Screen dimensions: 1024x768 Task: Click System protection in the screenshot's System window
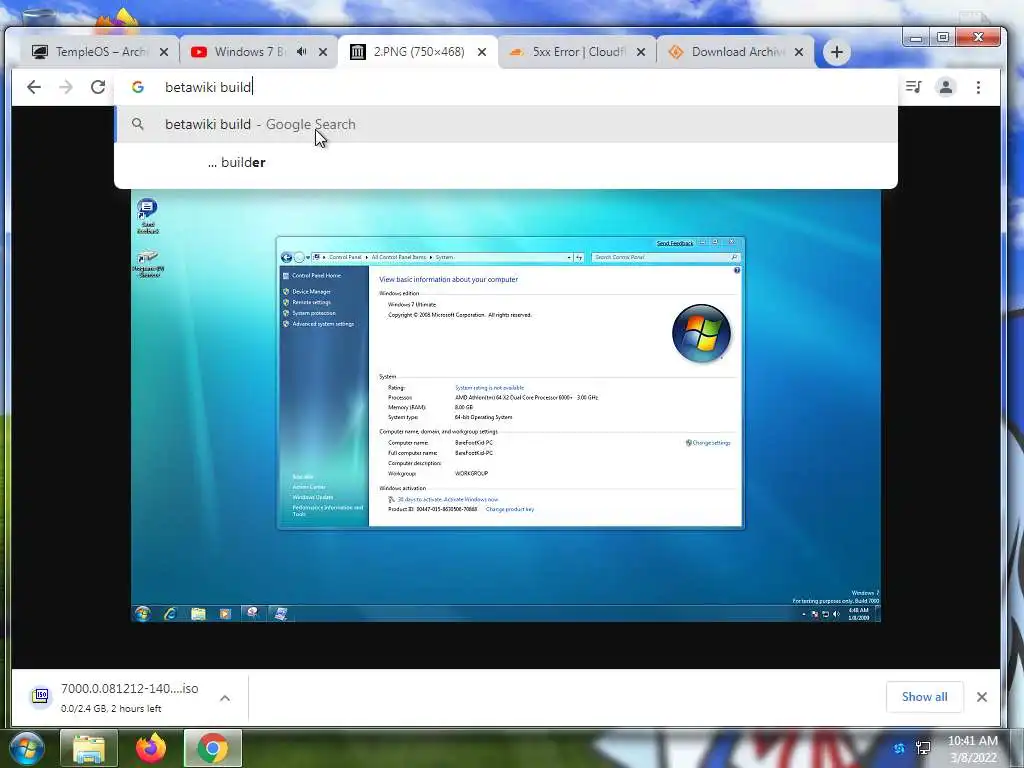tap(313, 313)
